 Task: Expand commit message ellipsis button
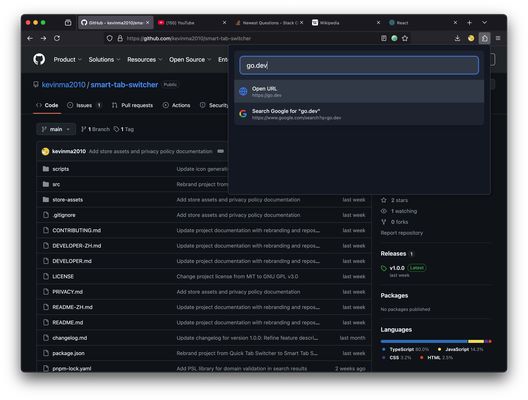(x=221, y=151)
